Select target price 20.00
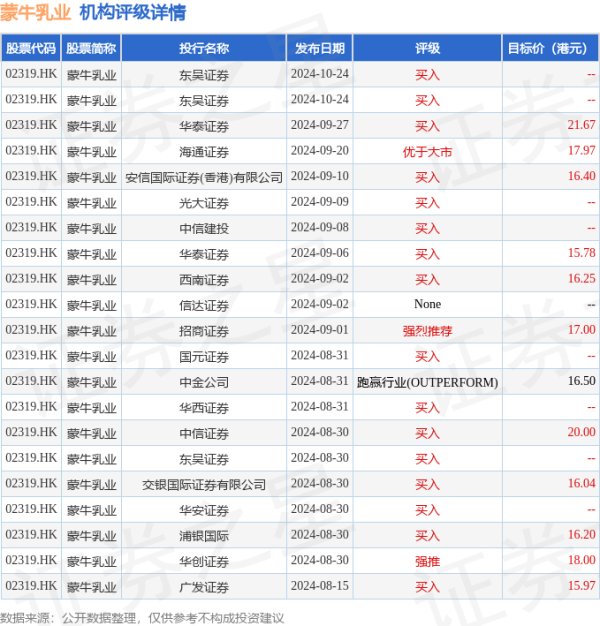The image size is (600, 626). pyautogui.click(x=581, y=432)
